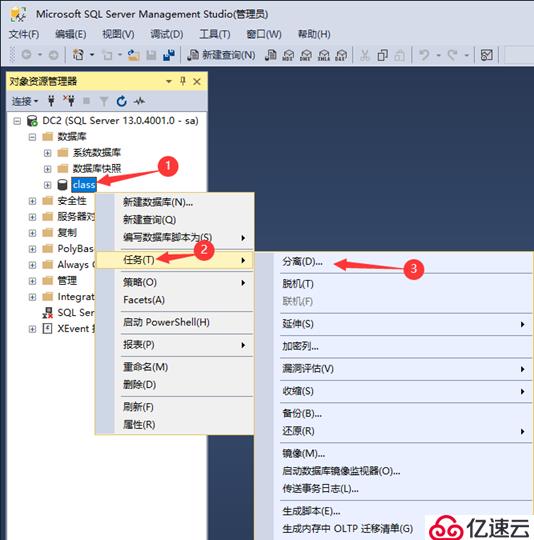Open the 调试(D) menu
The height and width of the screenshot is (540, 534).
tap(167, 34)
